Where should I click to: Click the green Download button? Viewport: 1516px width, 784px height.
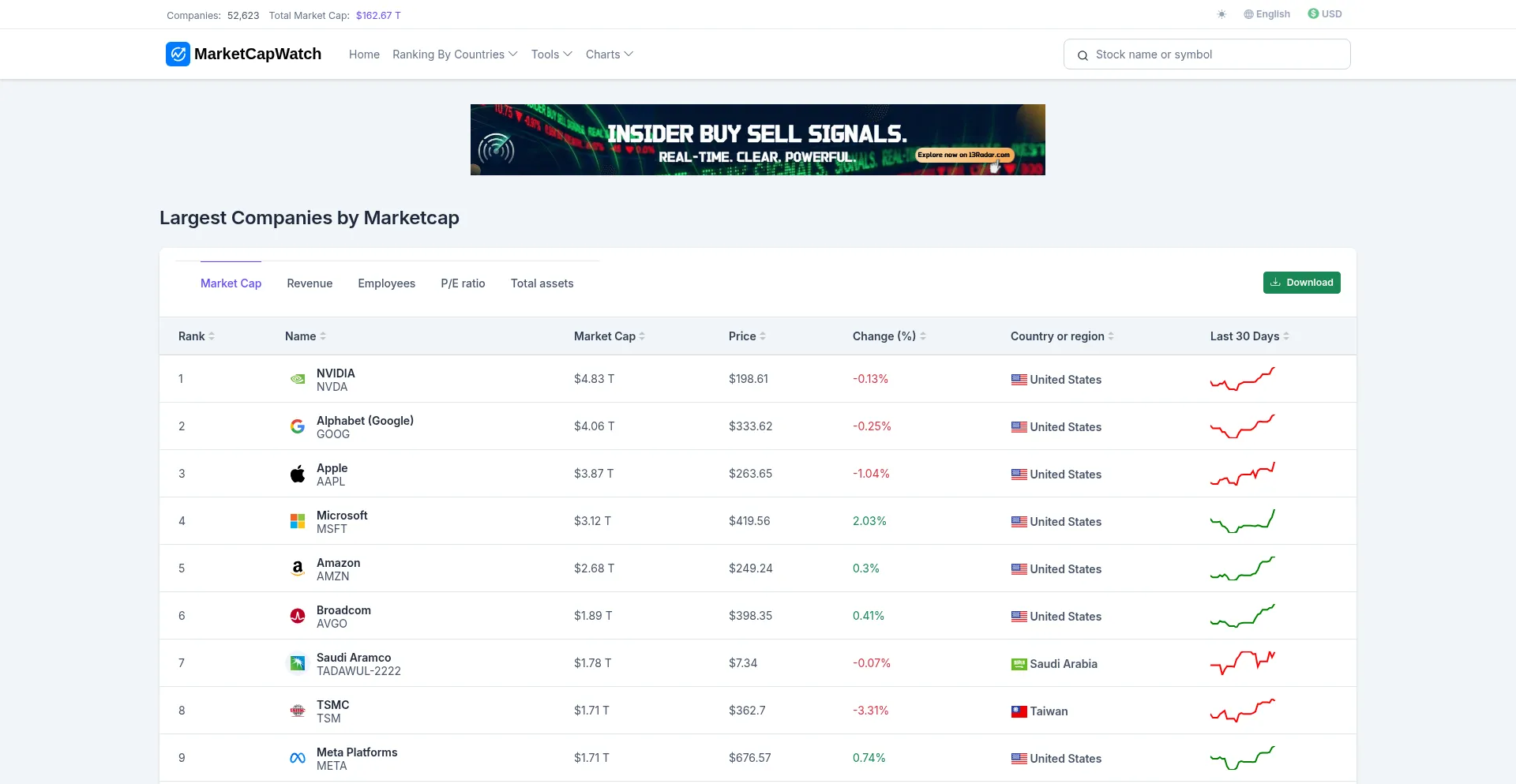[x=1301, y=283]
